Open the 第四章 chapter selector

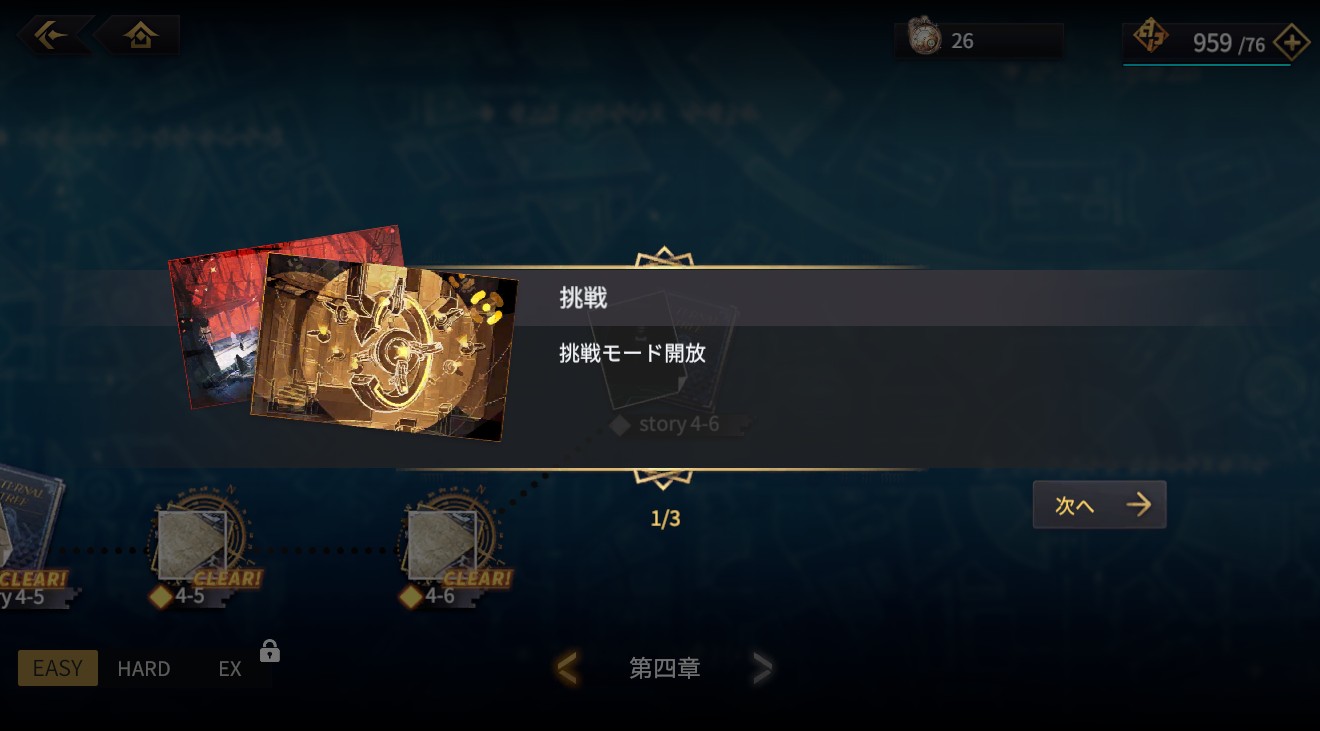(664, 668)
